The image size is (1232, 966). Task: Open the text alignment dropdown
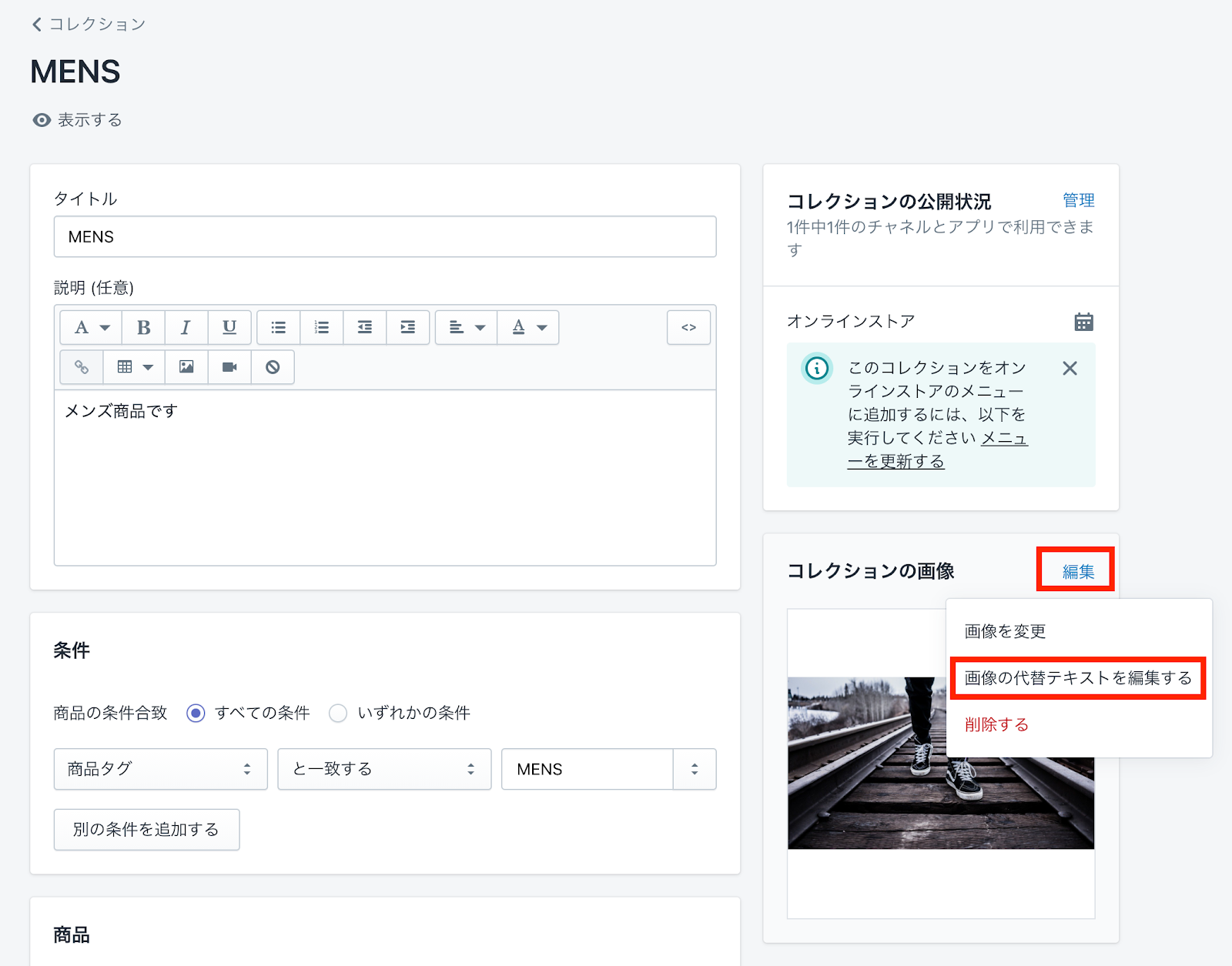pyautogui.click(x=466, y=327)
